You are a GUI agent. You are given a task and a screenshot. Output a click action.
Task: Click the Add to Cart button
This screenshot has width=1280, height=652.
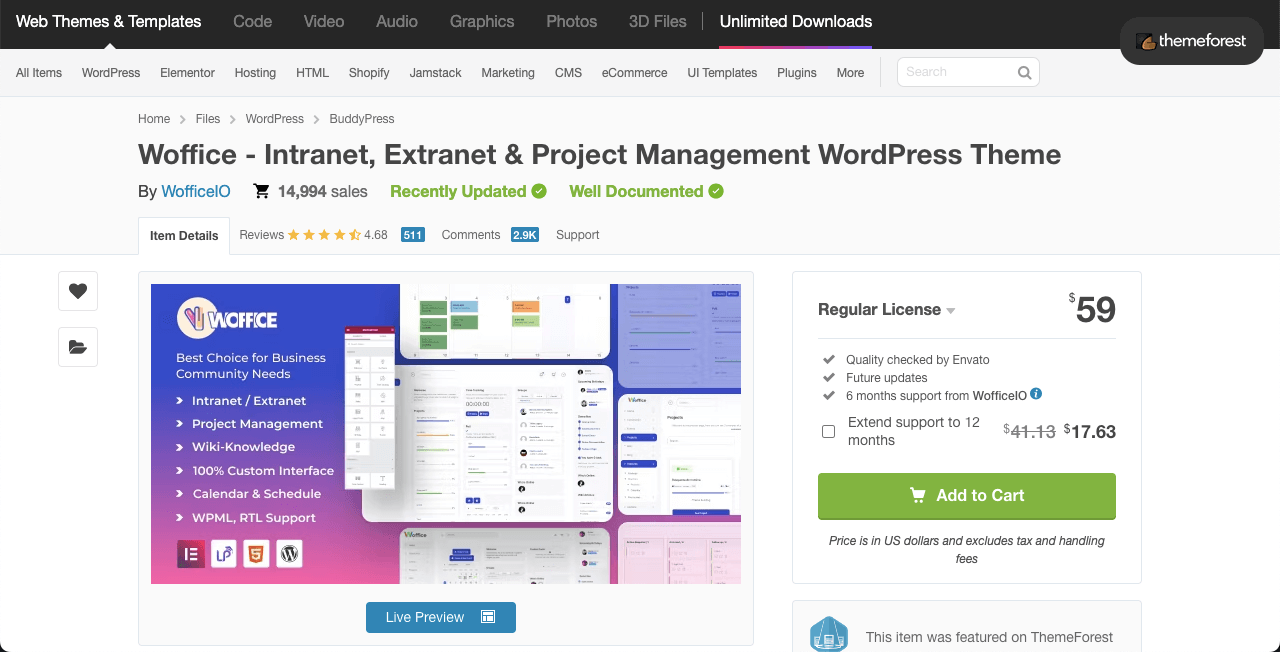click(x=967, y=496)
